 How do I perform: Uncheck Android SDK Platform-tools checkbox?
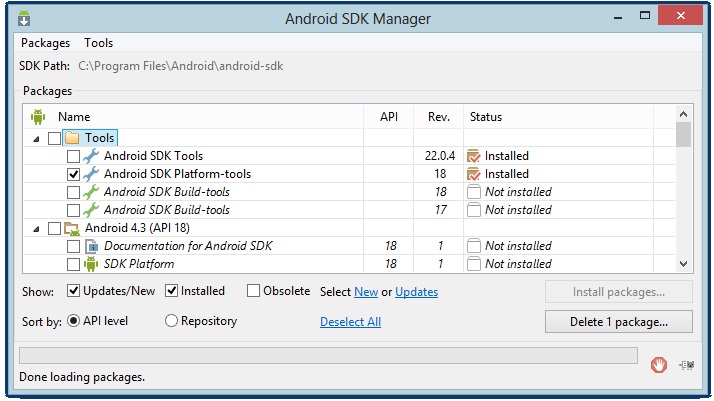(73, 174)
